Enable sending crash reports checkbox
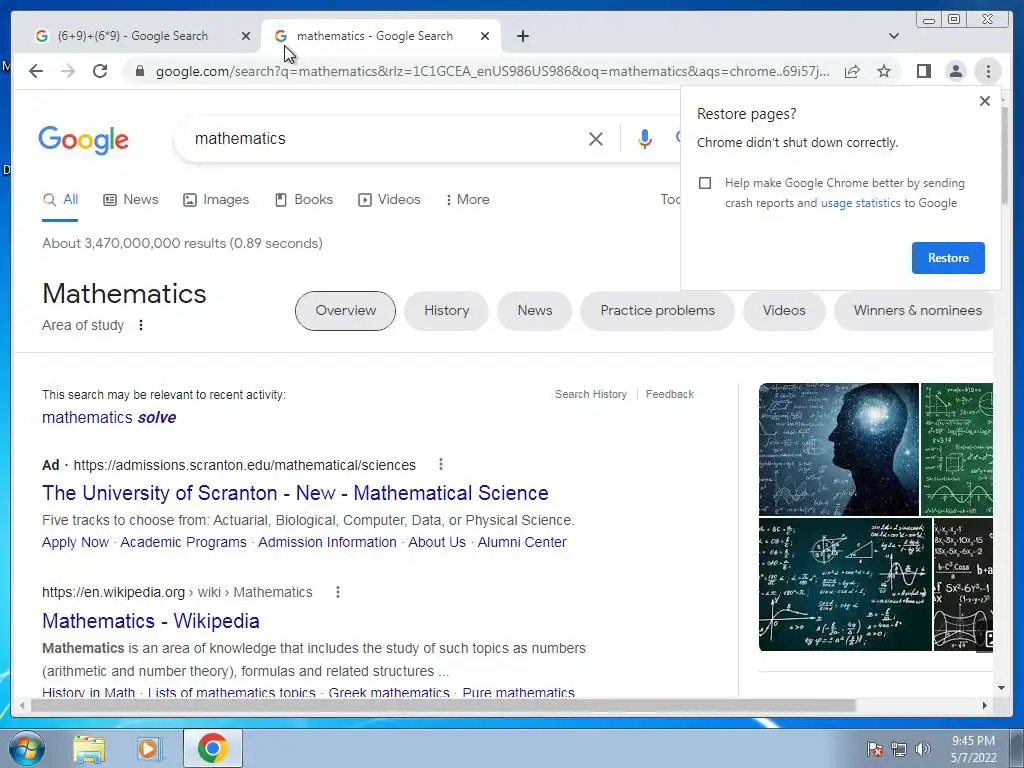 click(705, 183)
